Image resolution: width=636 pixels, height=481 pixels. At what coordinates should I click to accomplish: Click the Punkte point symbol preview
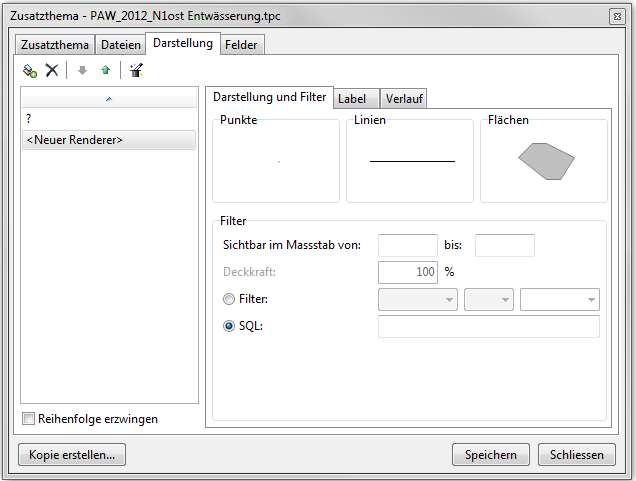click(277, 161)
